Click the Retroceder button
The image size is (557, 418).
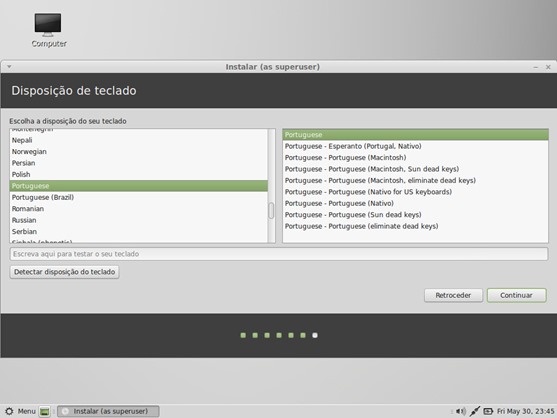453,295
